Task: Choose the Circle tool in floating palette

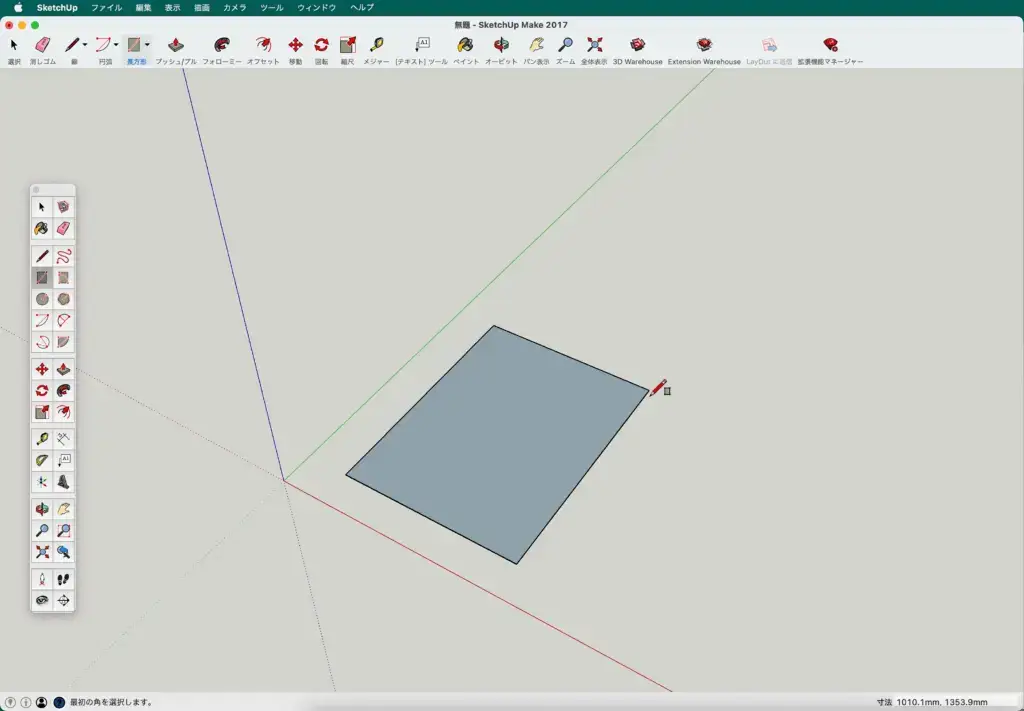Action: point(42,299)
